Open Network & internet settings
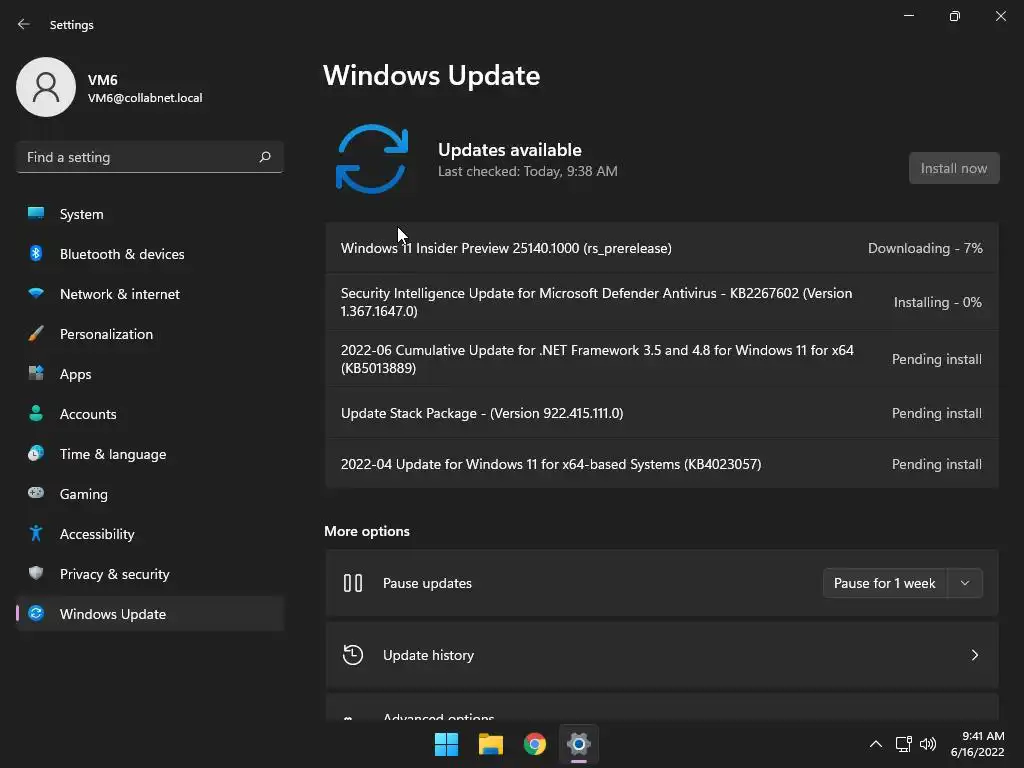This screenshot has height=768, width=1024. click(150, 294)
